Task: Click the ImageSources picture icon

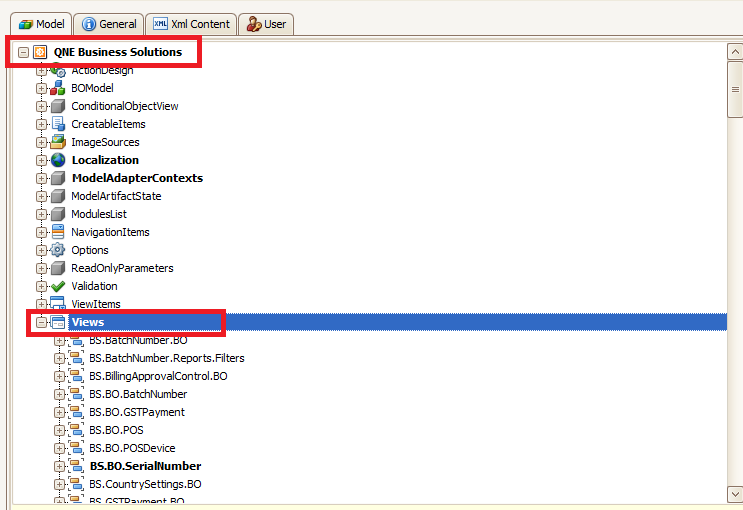Action: click(58, 142)
